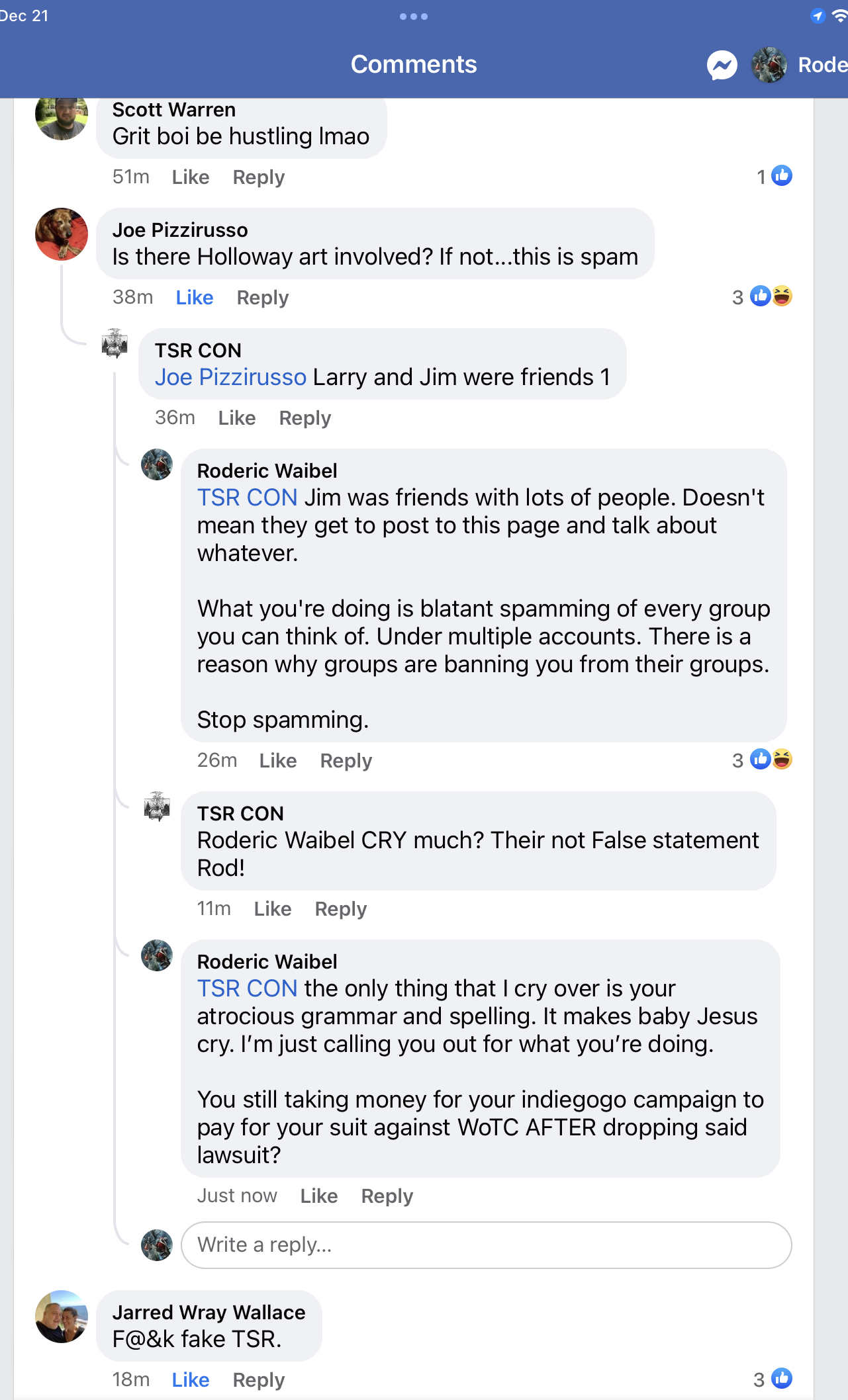Open TSR CON's avatar on 36m reply
Screen dimensions: 848x1400
pyautogui.click(x=115, y=343)
